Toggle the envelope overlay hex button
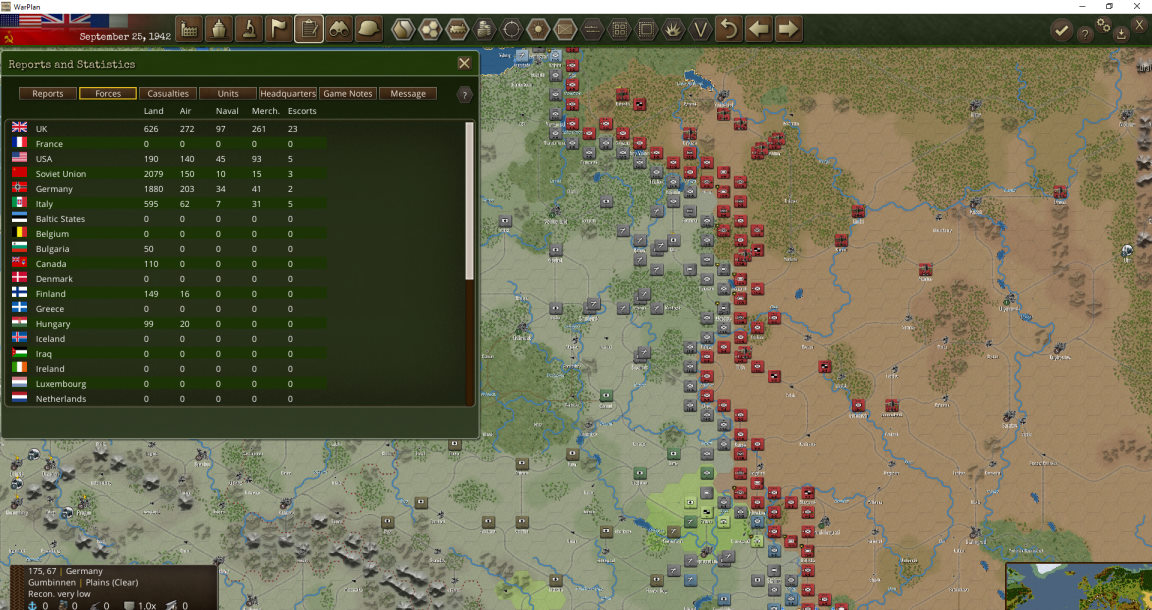The height and width of the screenshot is (610, 1152). click(x=566, y=29)
